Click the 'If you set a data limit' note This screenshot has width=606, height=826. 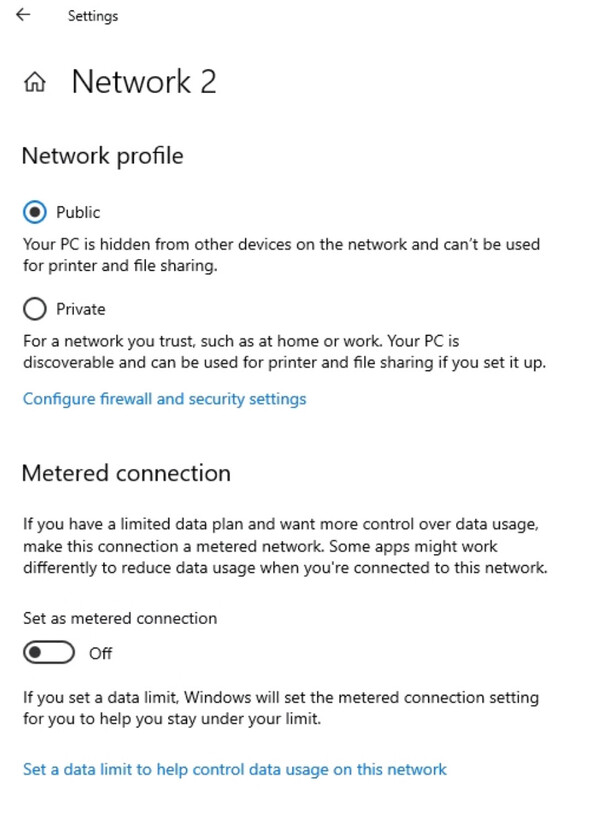[280, 706]
